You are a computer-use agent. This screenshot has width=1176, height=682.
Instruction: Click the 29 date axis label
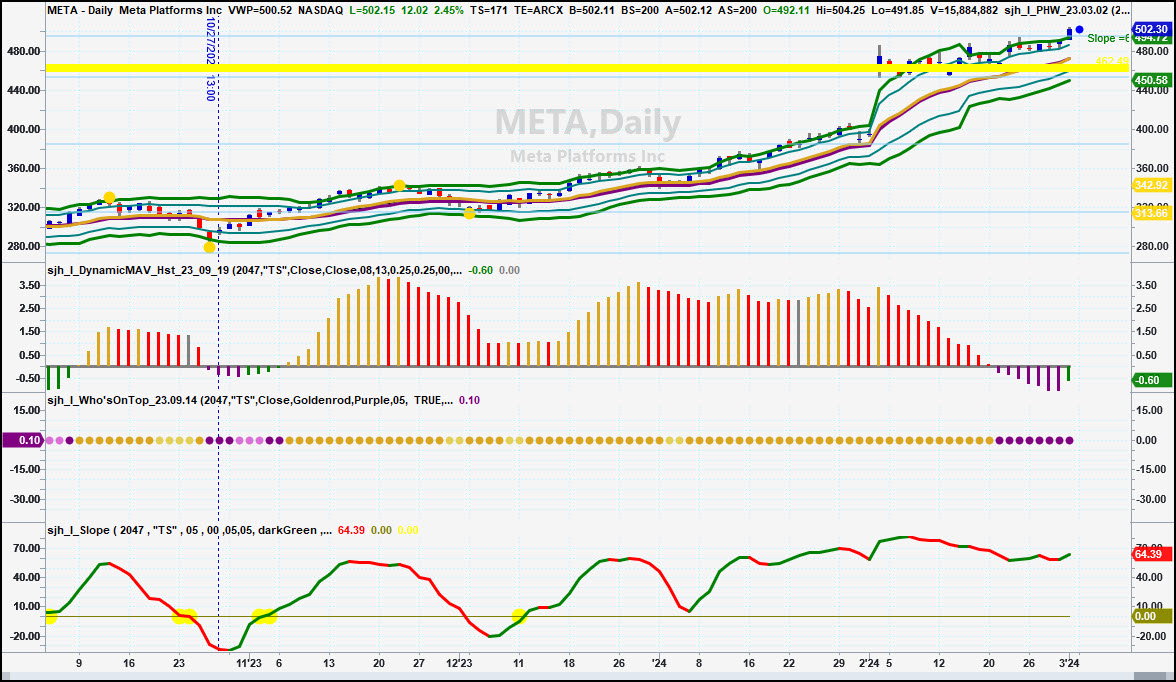(x=839, y=663)
